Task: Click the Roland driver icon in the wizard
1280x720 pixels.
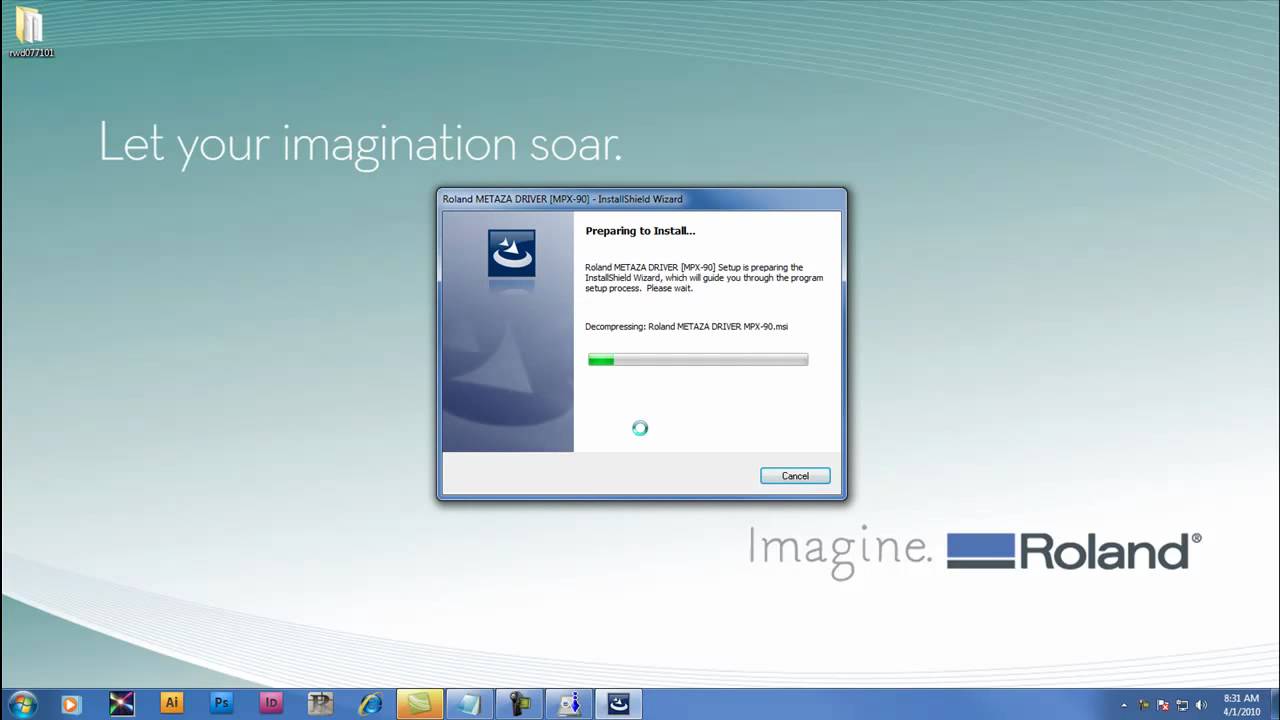Action: [x=511, y=254]
